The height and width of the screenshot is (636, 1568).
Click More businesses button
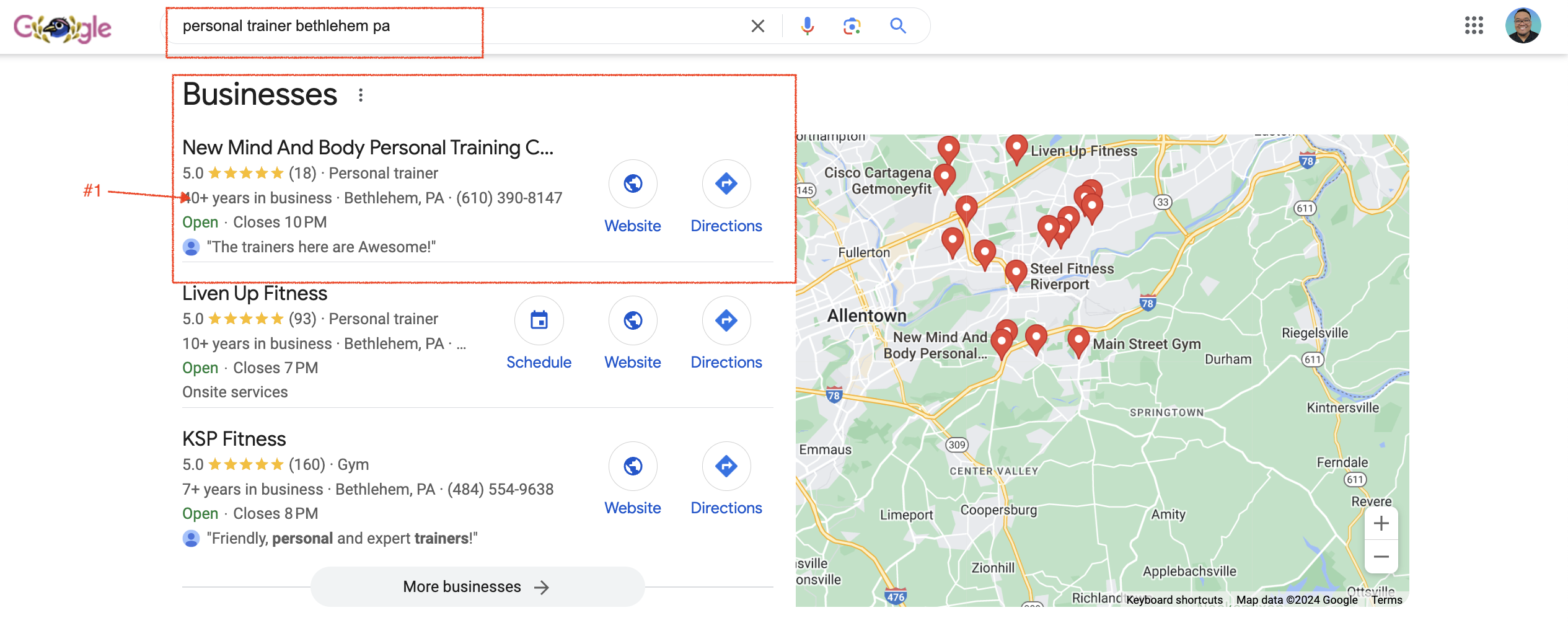477,586
